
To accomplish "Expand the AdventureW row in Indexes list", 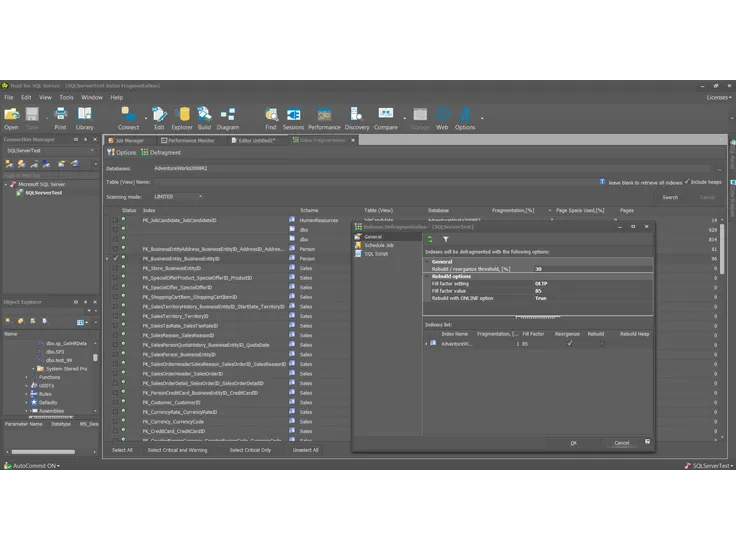I will 426,344.
